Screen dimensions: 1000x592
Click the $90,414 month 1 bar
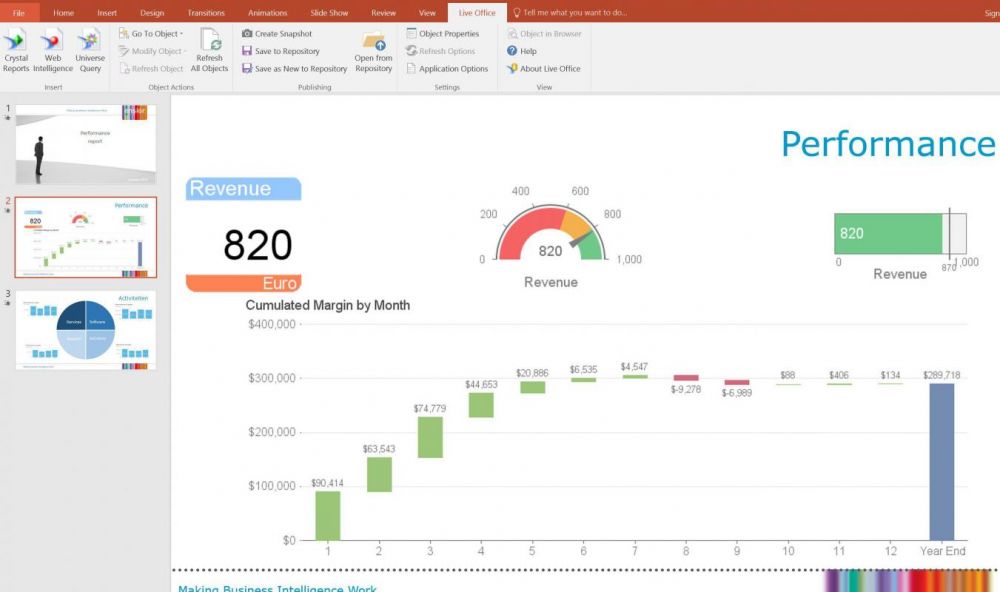pos(328,515)
